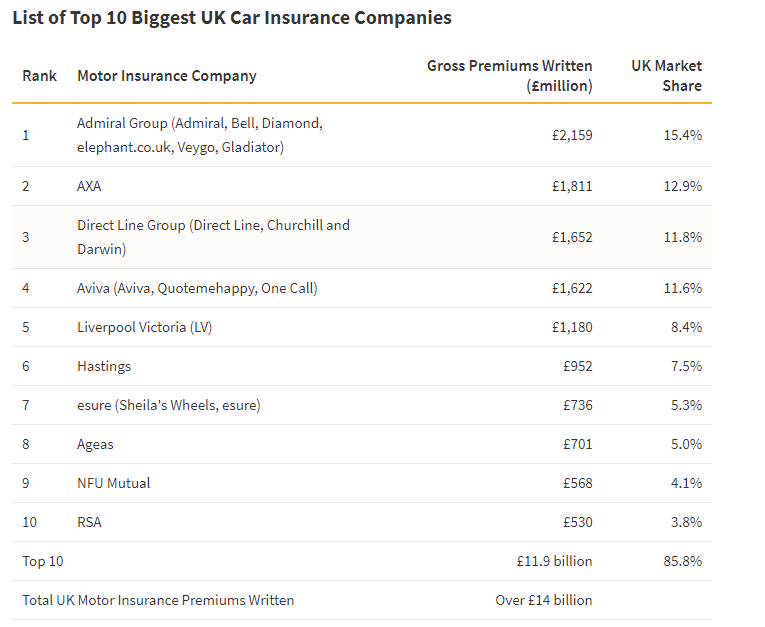Click the RSA company name

click(x=89, y=523)
